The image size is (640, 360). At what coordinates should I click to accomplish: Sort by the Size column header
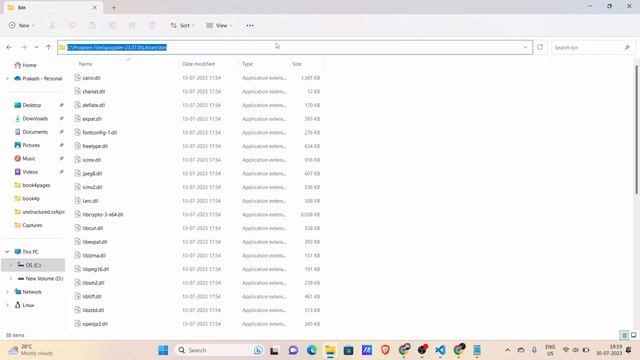click(297, 64)
